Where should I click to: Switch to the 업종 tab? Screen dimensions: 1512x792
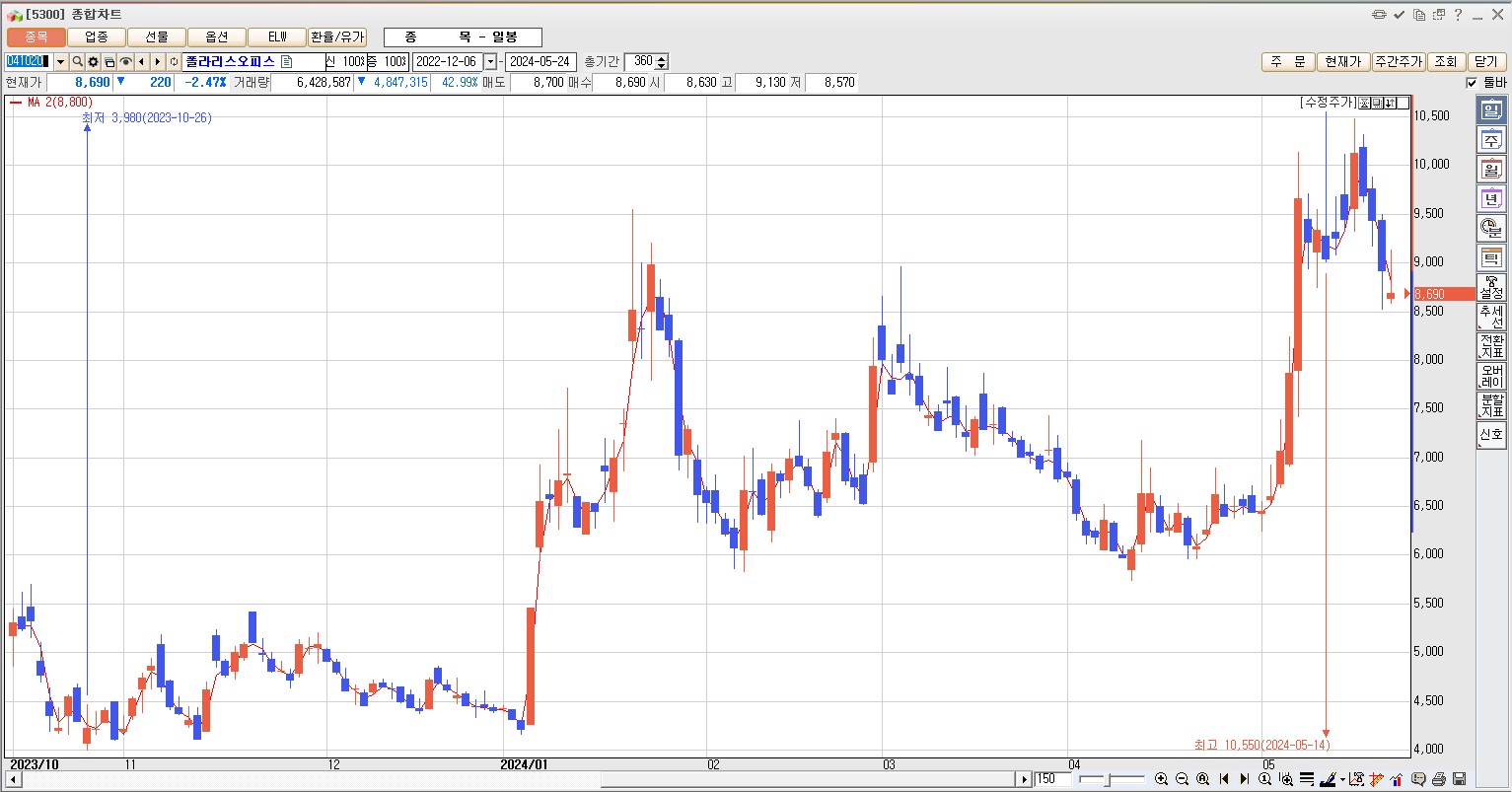click(x=97, y=37)
